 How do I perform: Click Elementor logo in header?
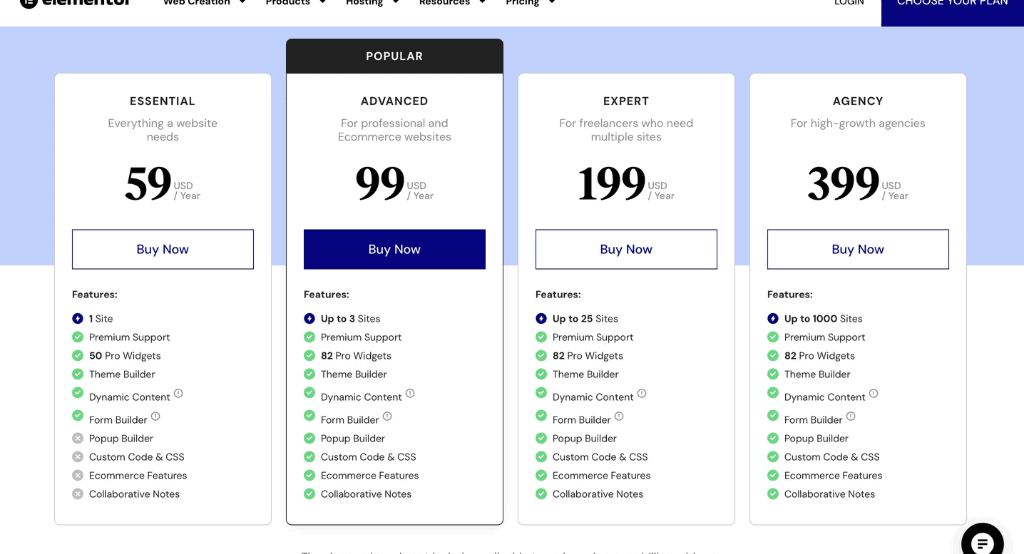click(75, 3)
